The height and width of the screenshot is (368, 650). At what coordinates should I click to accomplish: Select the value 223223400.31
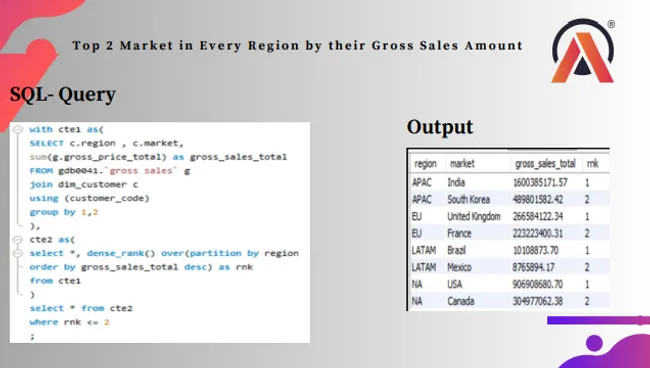538,233
